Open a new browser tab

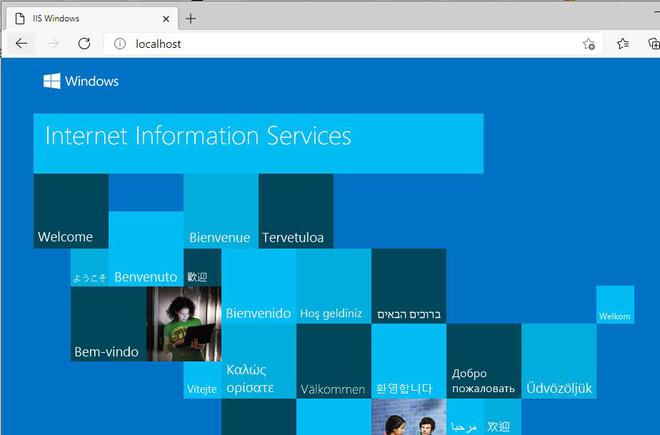[191, 19]
